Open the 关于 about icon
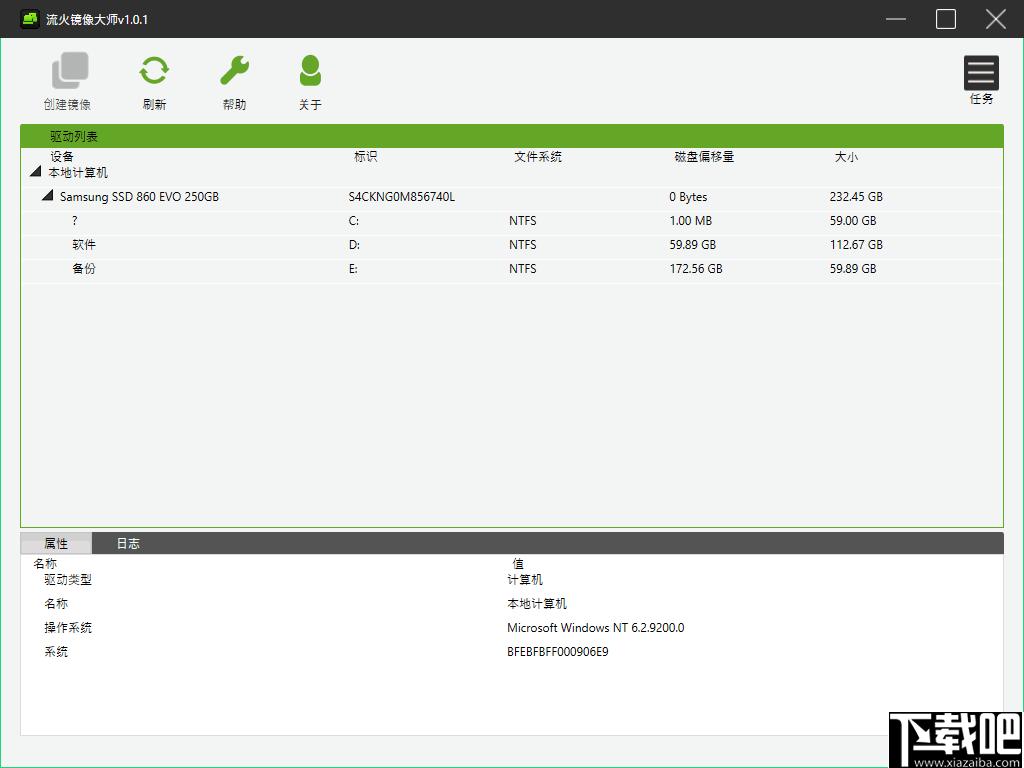1024x768 pixels. pos(310,71)
